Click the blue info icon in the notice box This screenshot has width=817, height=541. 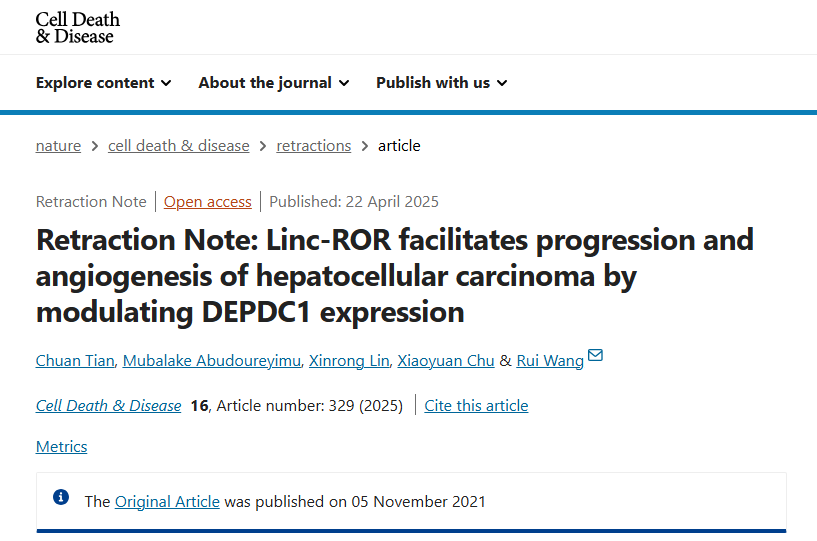pyautogui.click(x=61, y=497)
